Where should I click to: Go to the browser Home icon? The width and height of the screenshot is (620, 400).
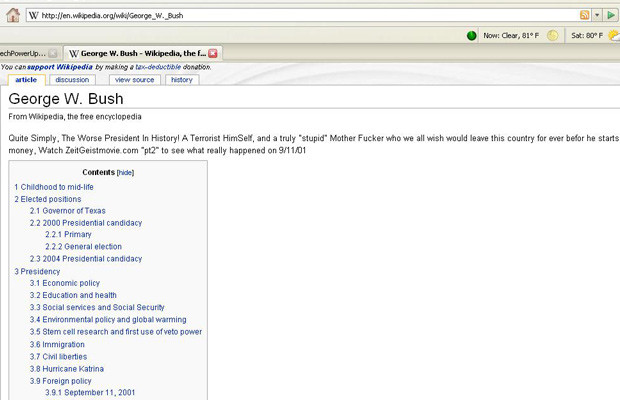pos(13,15)
